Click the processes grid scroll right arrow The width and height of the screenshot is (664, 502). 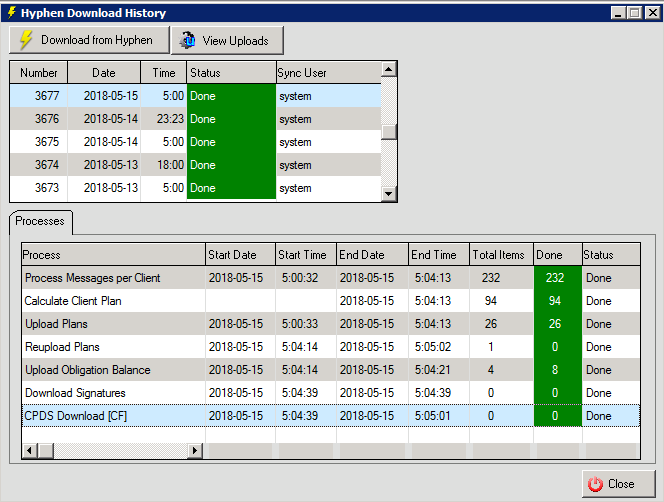pyautogui.click(x=195, y=450)
